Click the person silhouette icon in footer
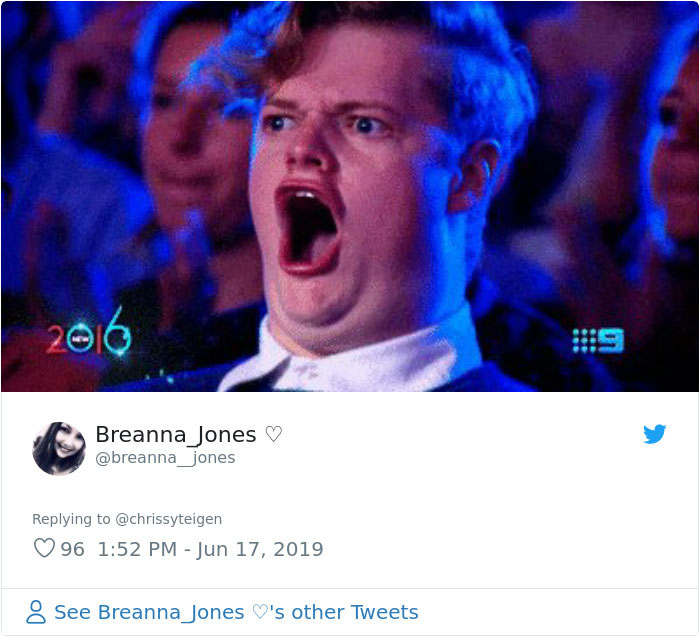 36,612
